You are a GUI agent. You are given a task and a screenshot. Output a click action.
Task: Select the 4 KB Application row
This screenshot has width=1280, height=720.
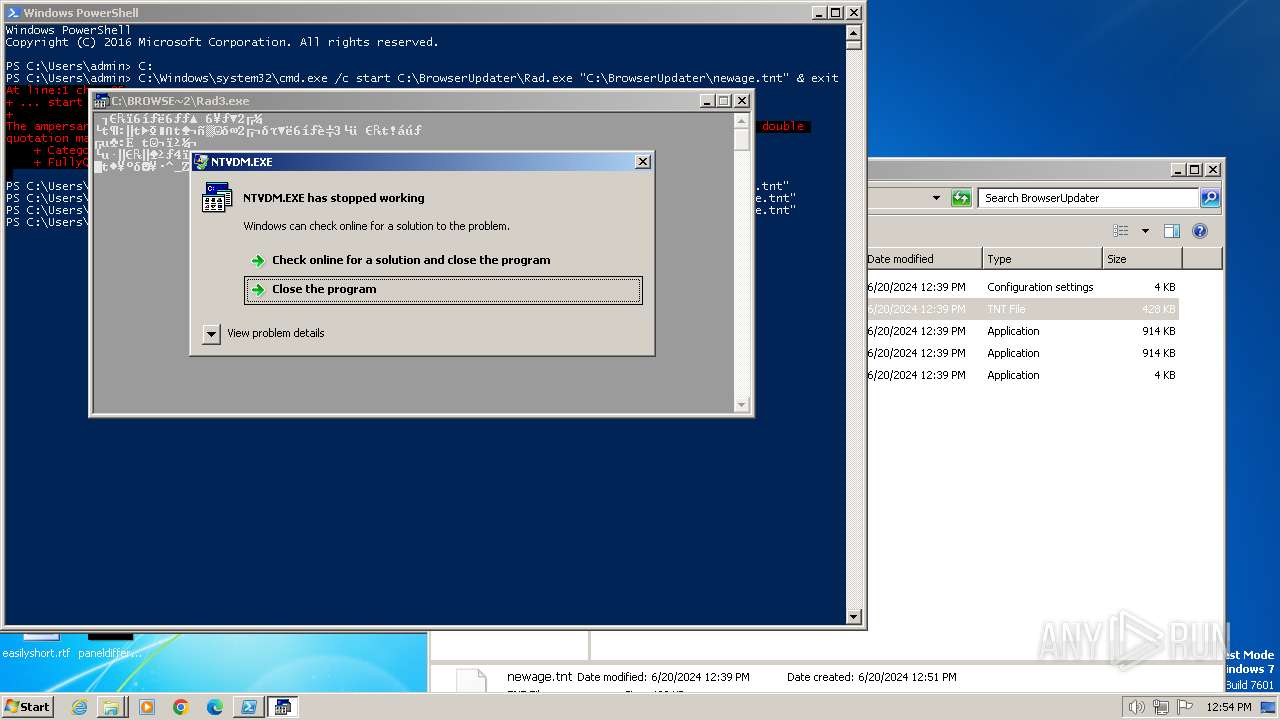[1023, 375]
